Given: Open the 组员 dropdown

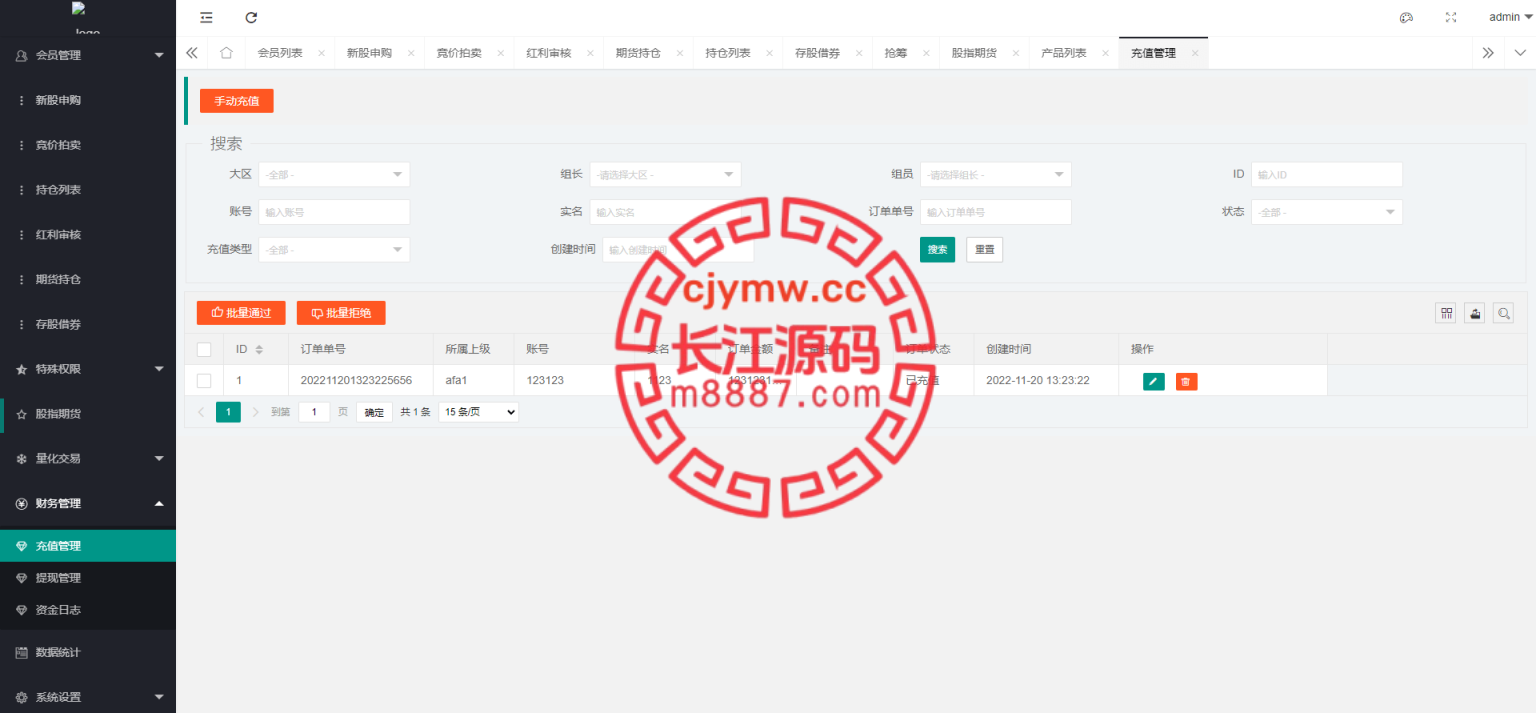Looking at the screenshot, I should coord(996,174).
